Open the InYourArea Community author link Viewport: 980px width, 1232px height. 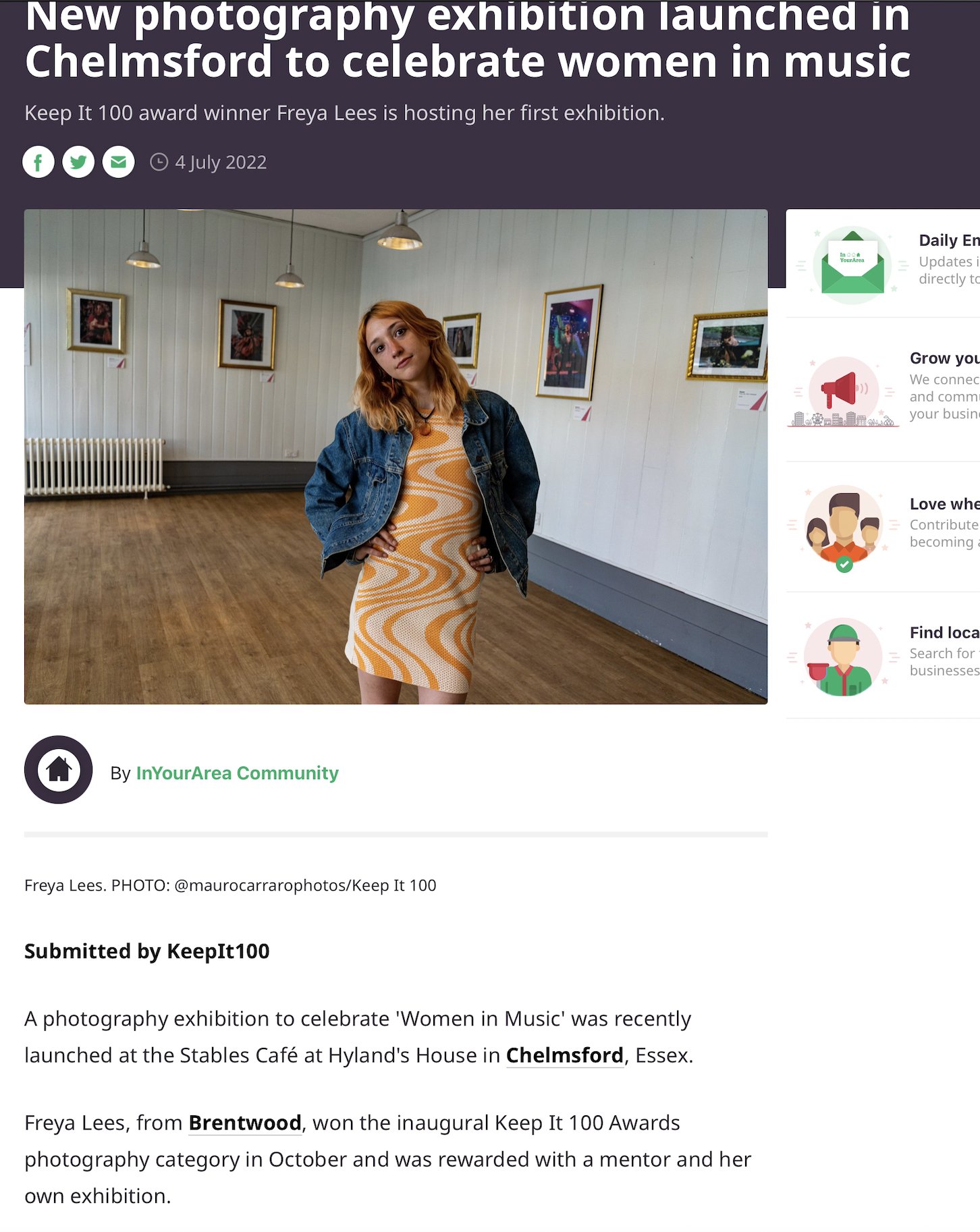(237, 773)
